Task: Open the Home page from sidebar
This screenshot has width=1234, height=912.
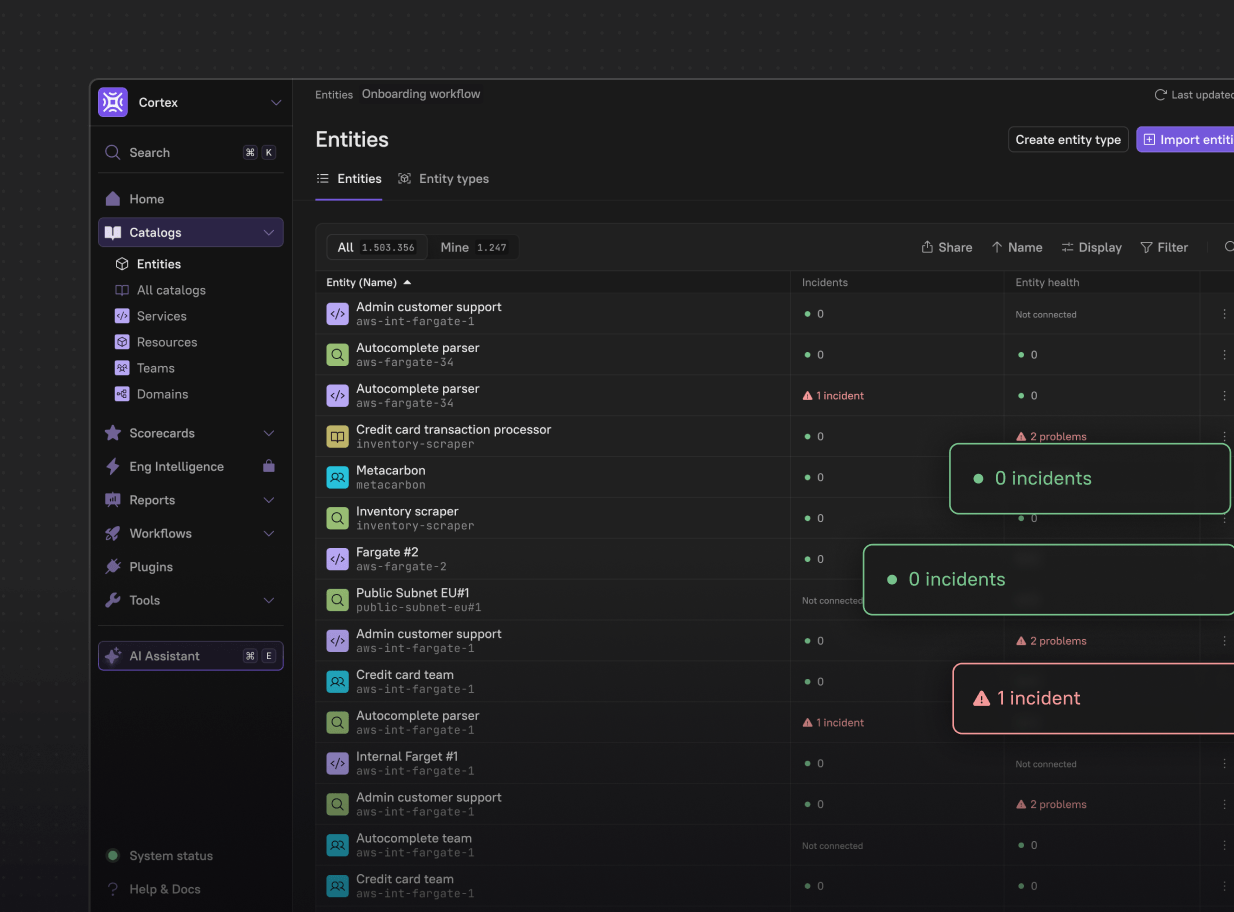Action: pos(146,199)
